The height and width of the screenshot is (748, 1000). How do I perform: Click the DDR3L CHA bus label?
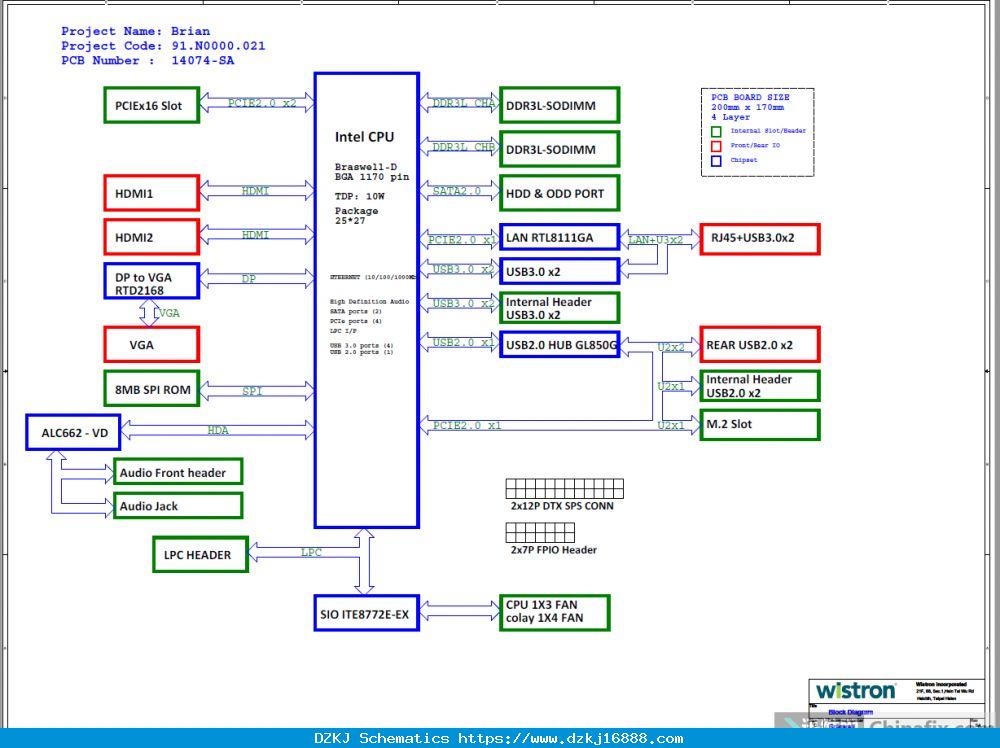coord(464,103)
